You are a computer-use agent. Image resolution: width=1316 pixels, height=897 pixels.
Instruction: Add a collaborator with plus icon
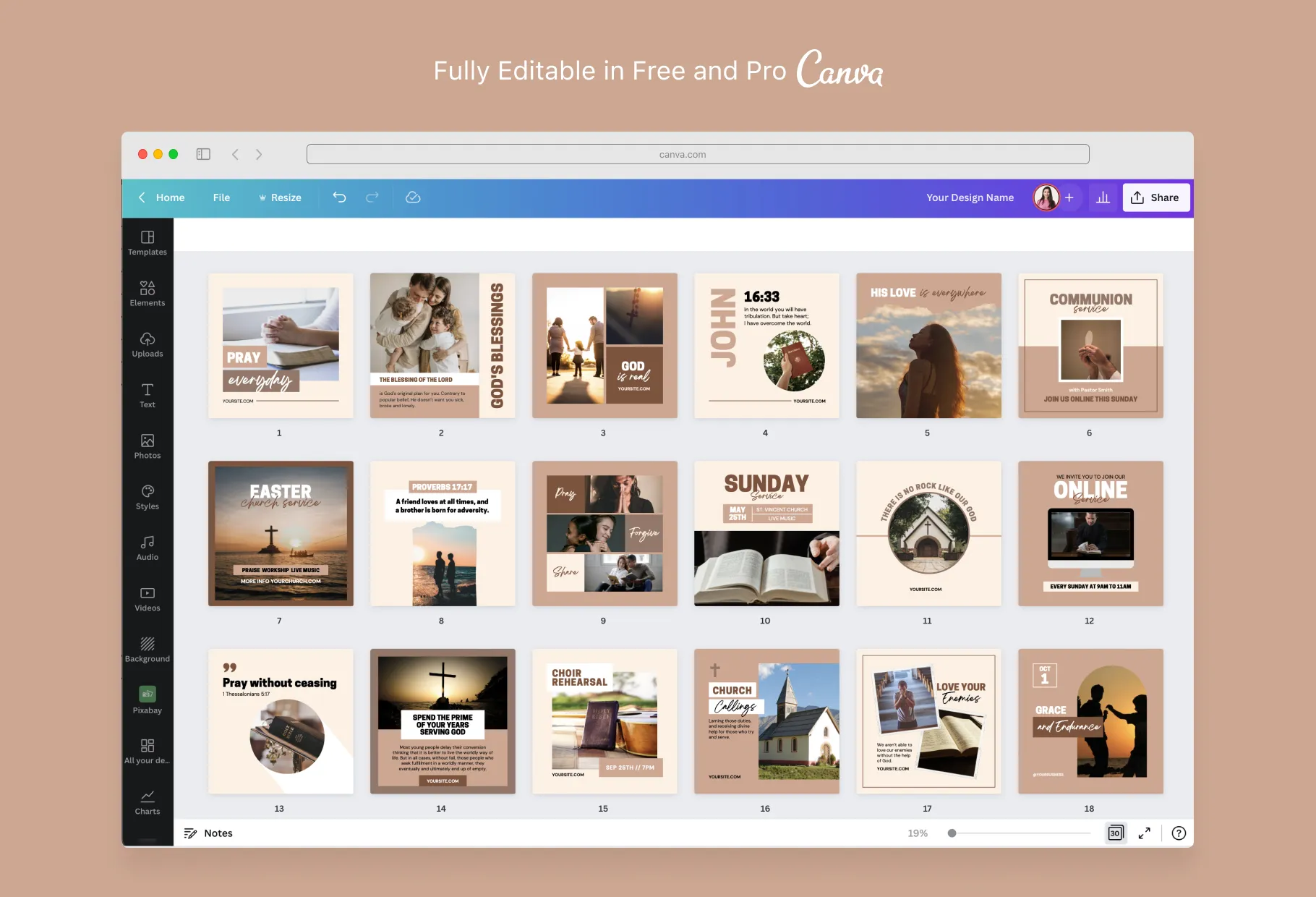[x=1069, y=197]
